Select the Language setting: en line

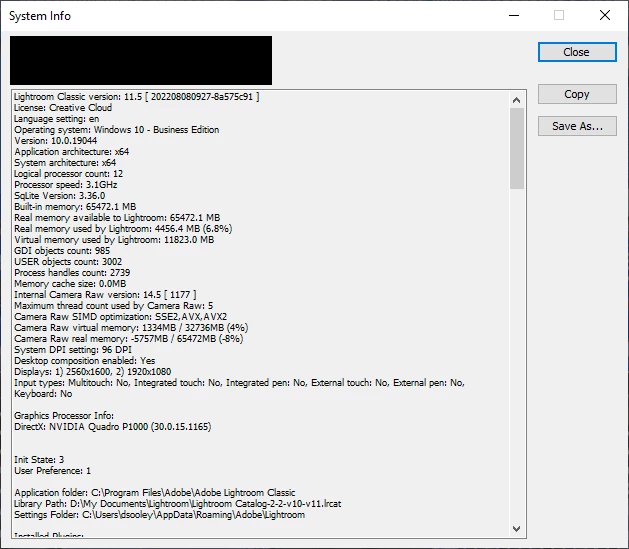57,119
